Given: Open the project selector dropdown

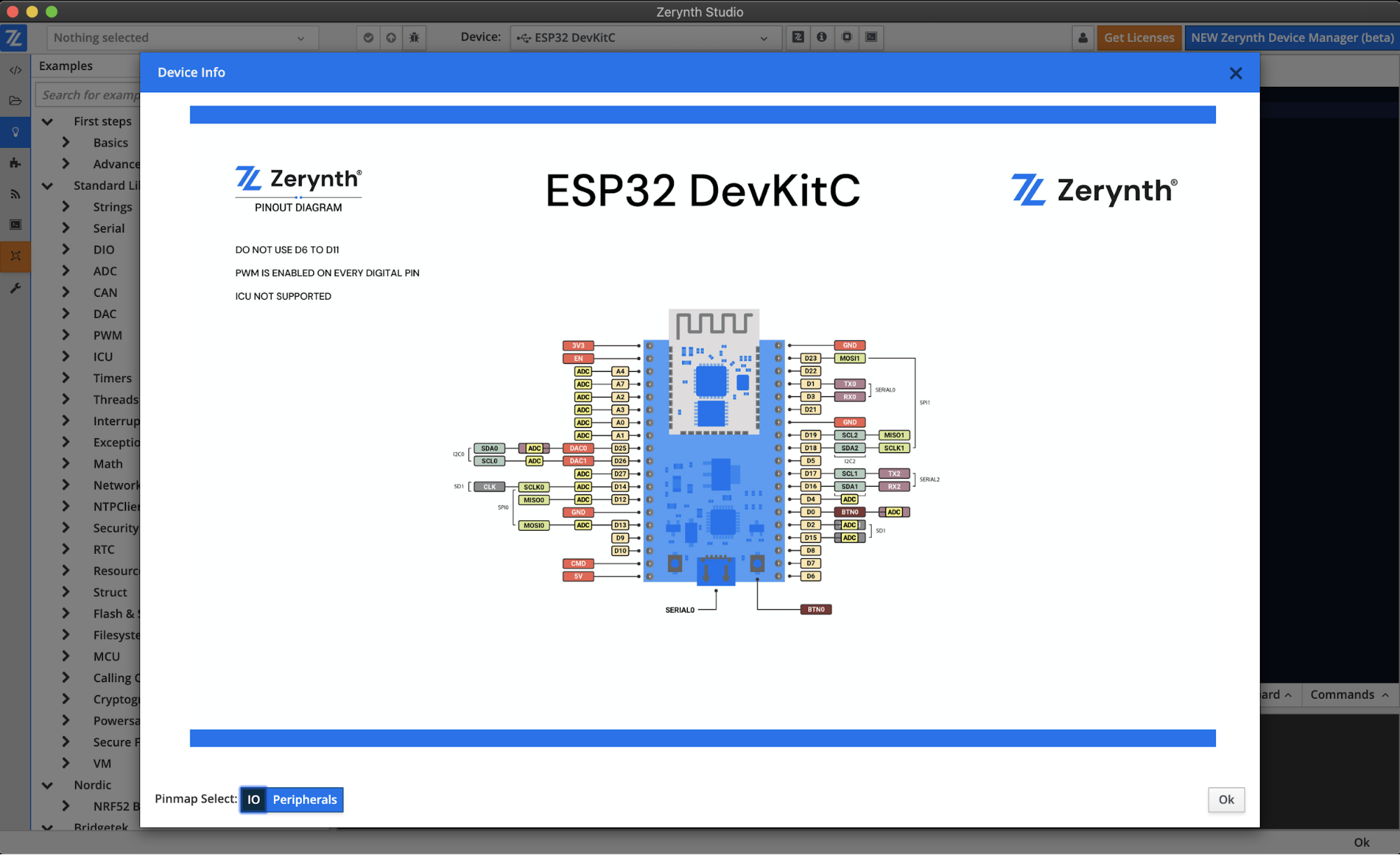Looking at the screenshot, I should [183, 38].
